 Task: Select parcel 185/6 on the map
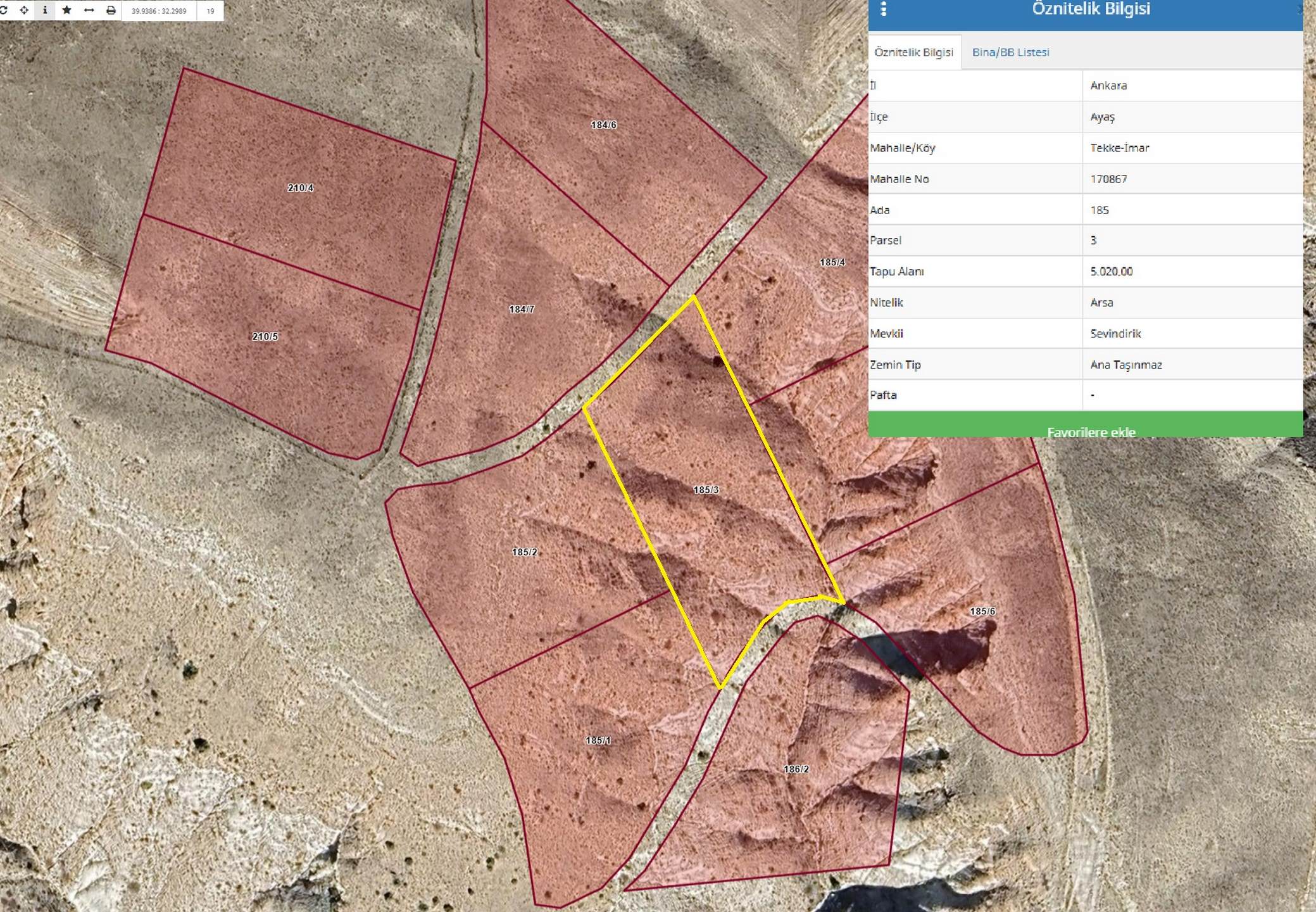tap(982, 611)
